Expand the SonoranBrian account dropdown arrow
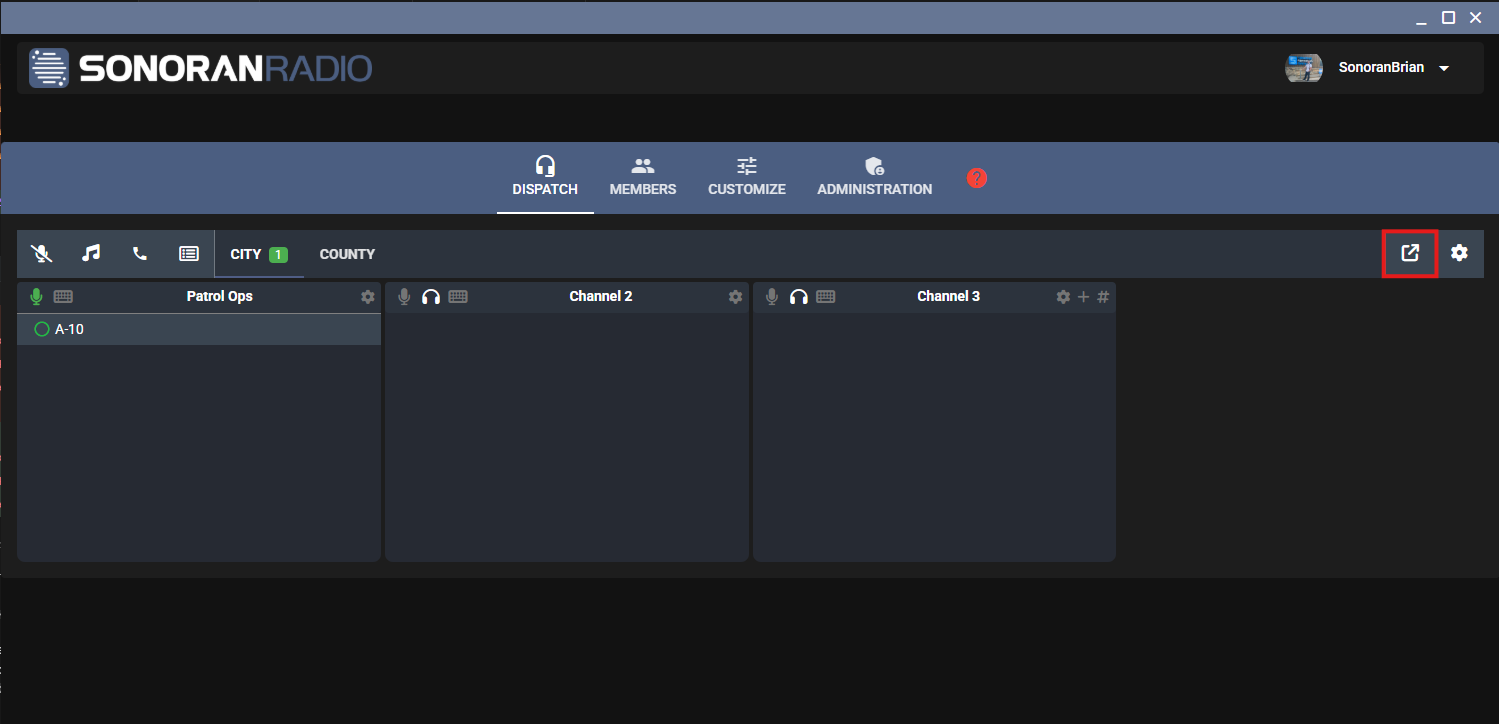The height and width of the screenshot is (724, 1499). tap(1443, 69)
